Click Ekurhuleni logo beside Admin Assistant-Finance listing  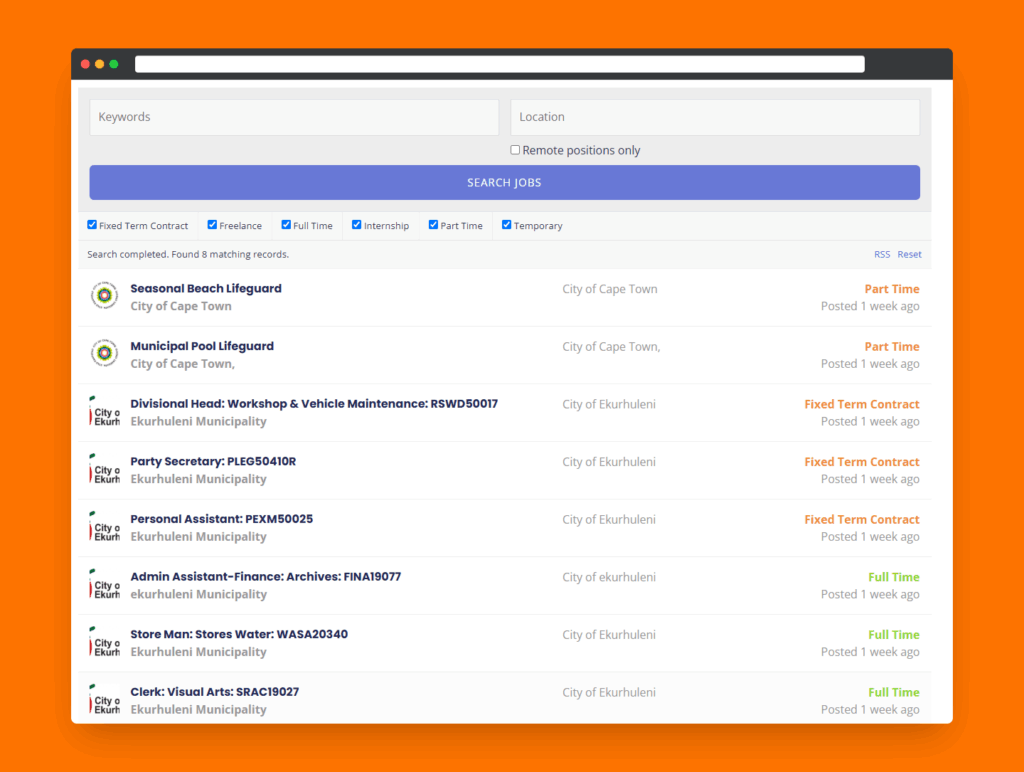point(104,585)
